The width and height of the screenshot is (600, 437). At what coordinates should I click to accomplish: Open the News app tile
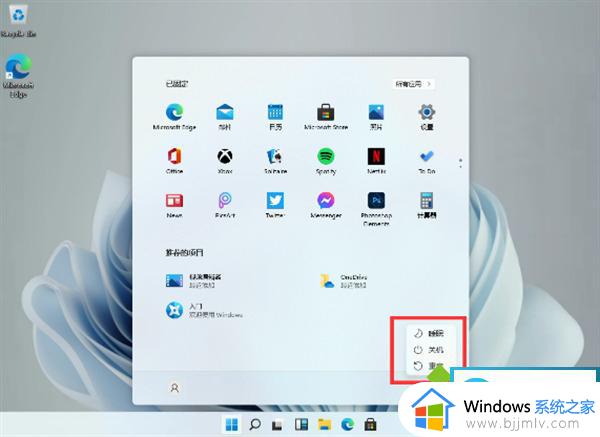[174, 205]
